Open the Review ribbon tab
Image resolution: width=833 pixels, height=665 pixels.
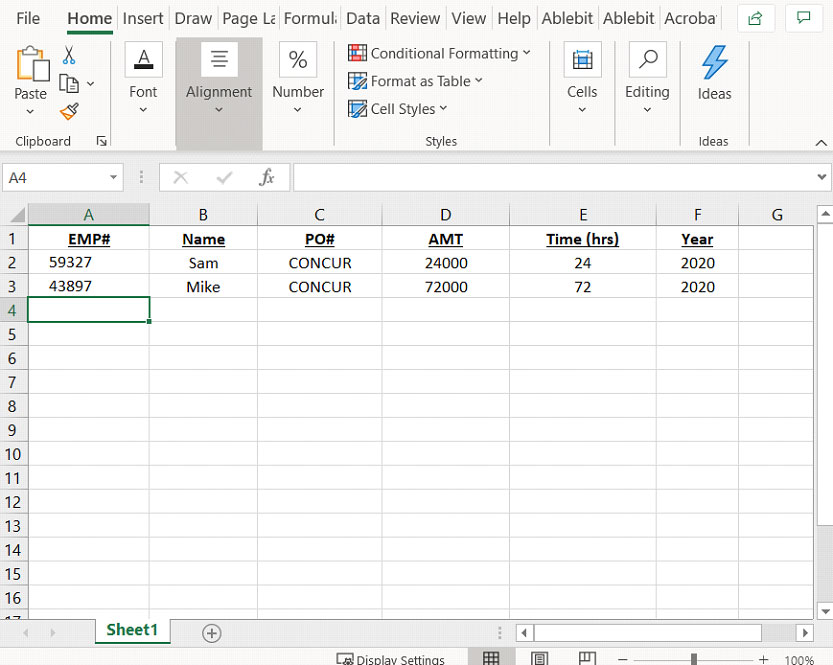pyautogui.click(x=414, y=17)
